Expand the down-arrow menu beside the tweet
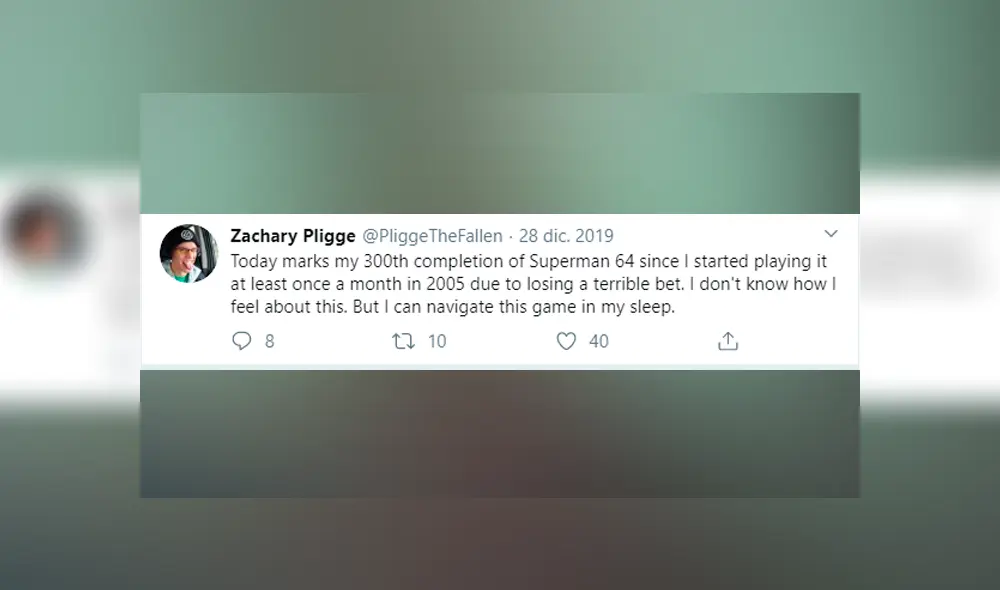This screenshot has width=1000, height=590. click(x=831, y=234)
